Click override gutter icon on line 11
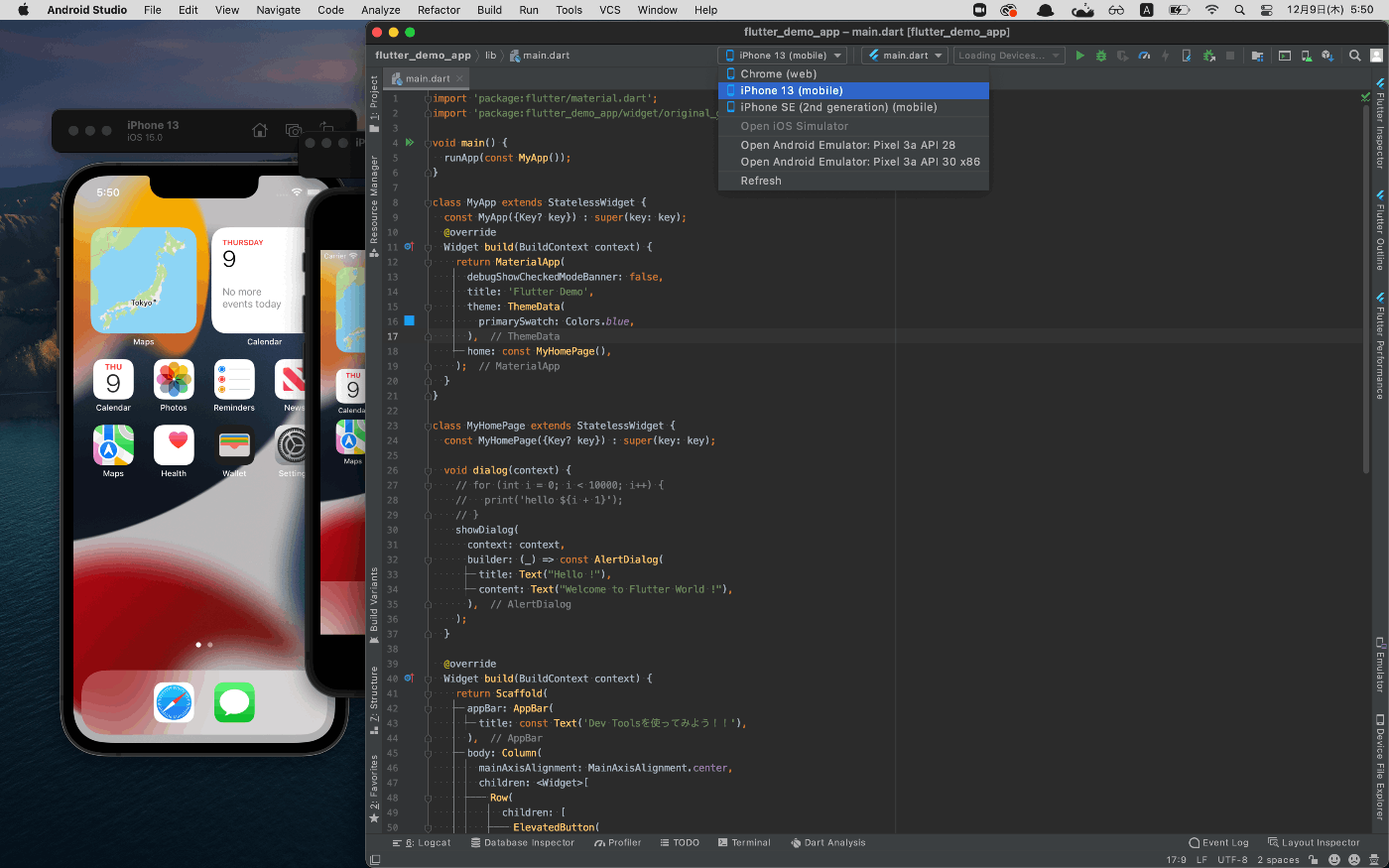This screenshot has height=868, width=1389. tap(409, 247)
